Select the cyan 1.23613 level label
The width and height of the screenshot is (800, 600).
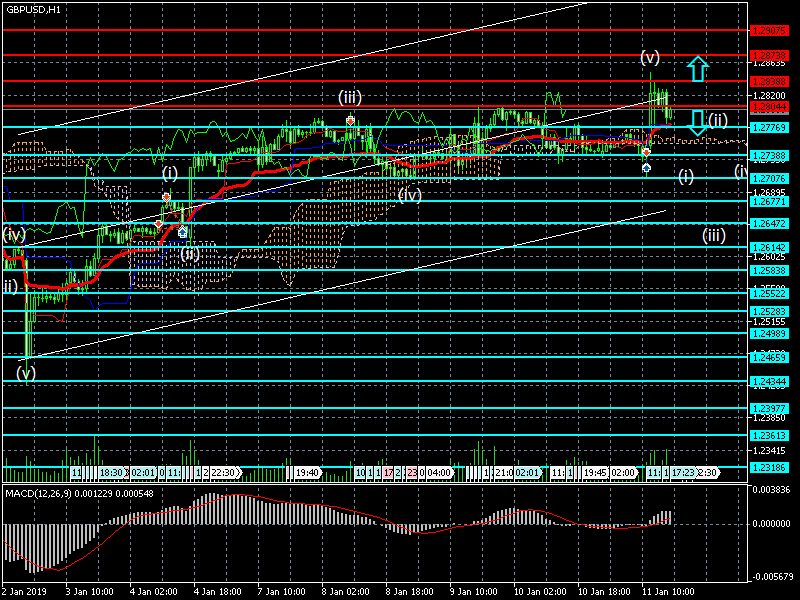point(769,436)
